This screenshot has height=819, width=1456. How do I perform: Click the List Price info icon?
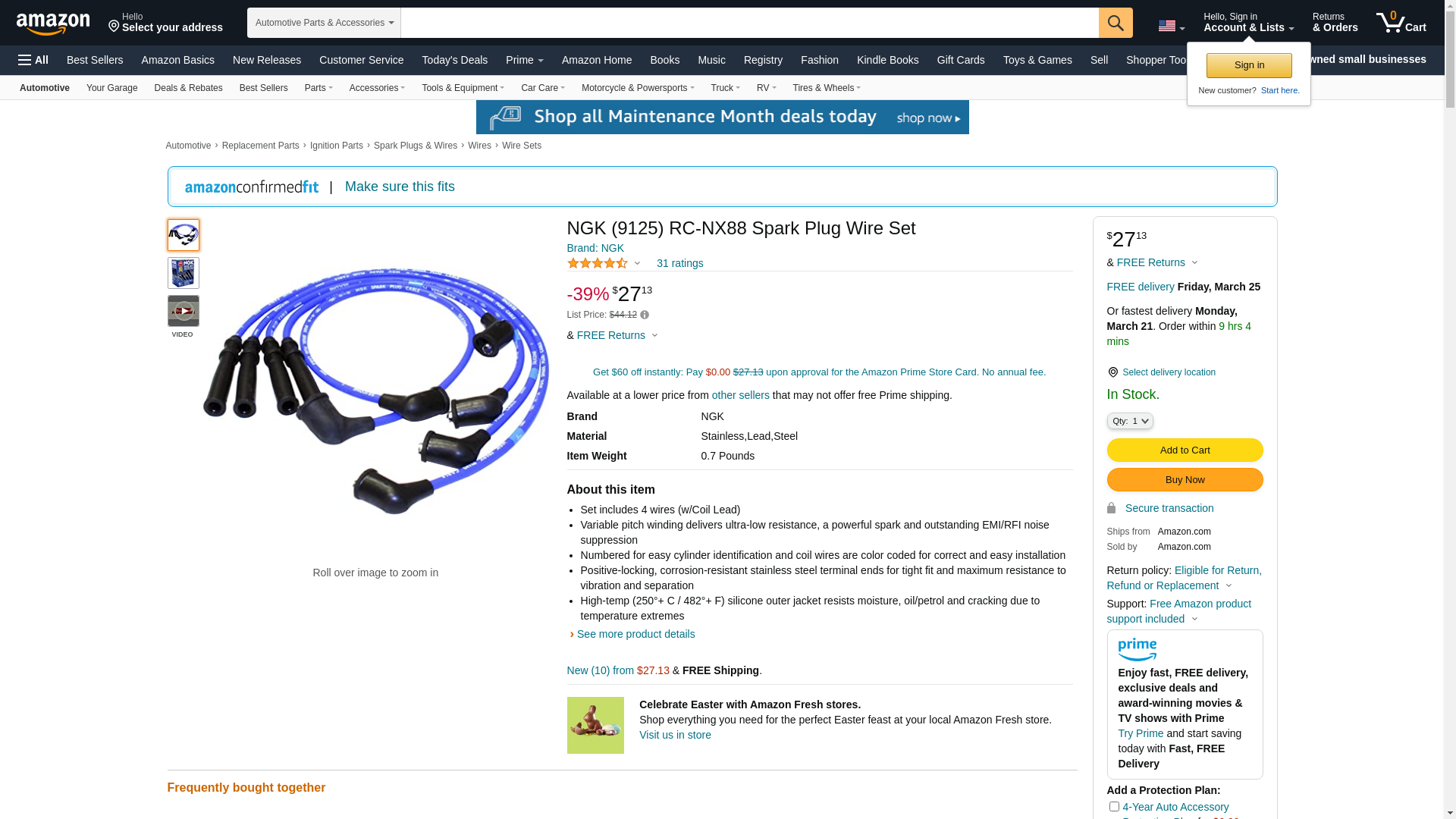point(645,315)
